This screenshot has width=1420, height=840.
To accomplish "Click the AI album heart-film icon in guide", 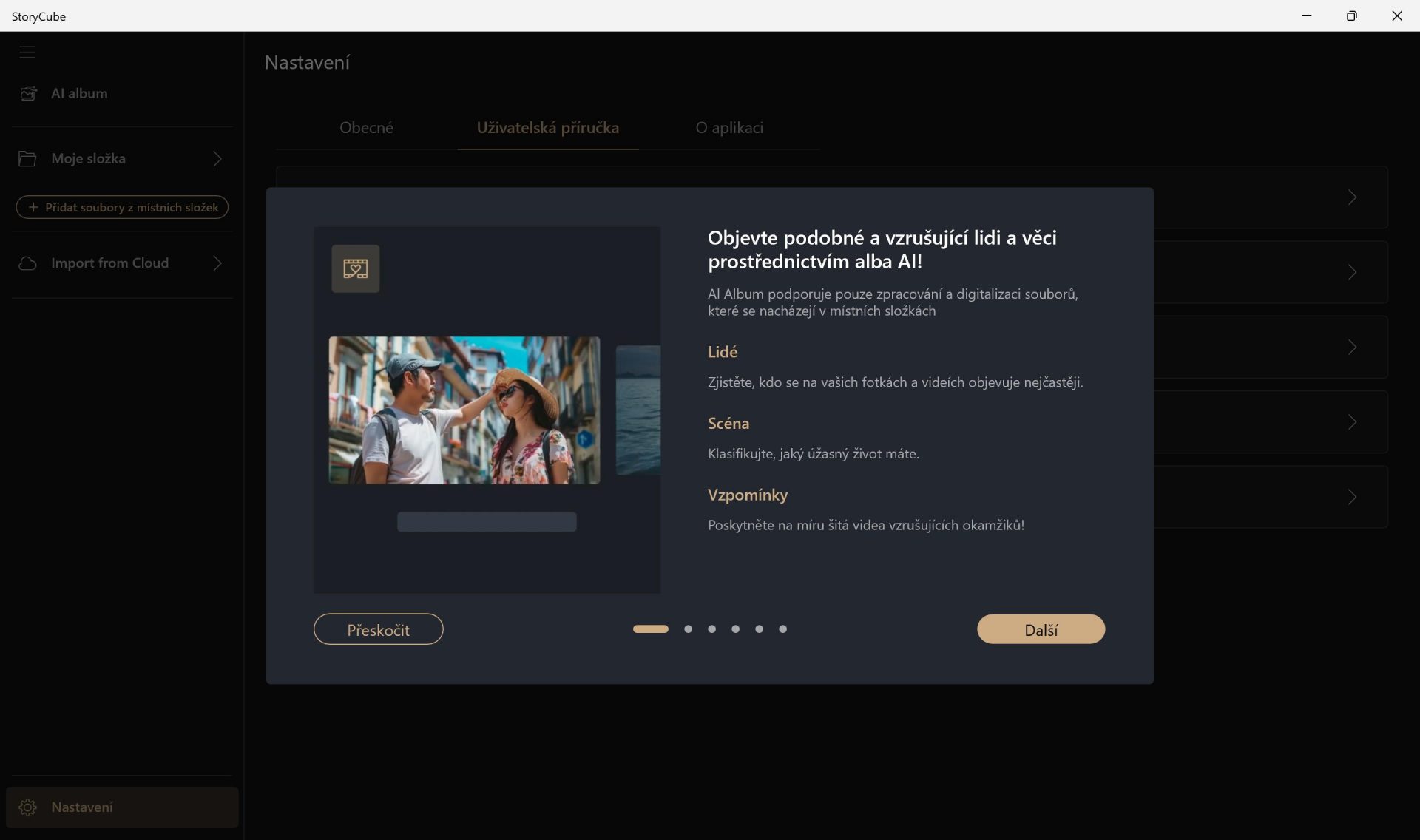I will [356, 268].
